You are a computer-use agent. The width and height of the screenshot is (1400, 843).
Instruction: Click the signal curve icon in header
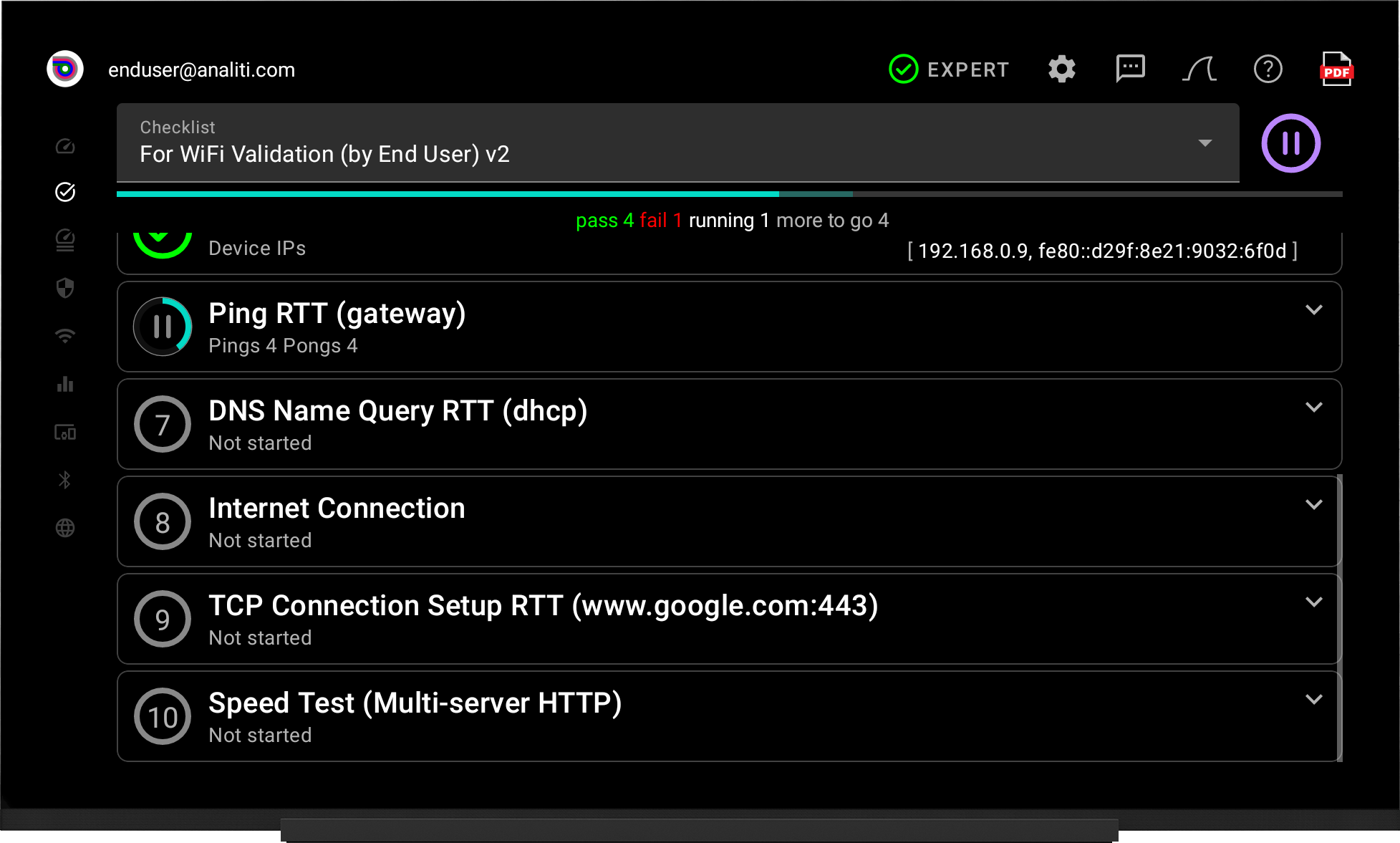1199,69
